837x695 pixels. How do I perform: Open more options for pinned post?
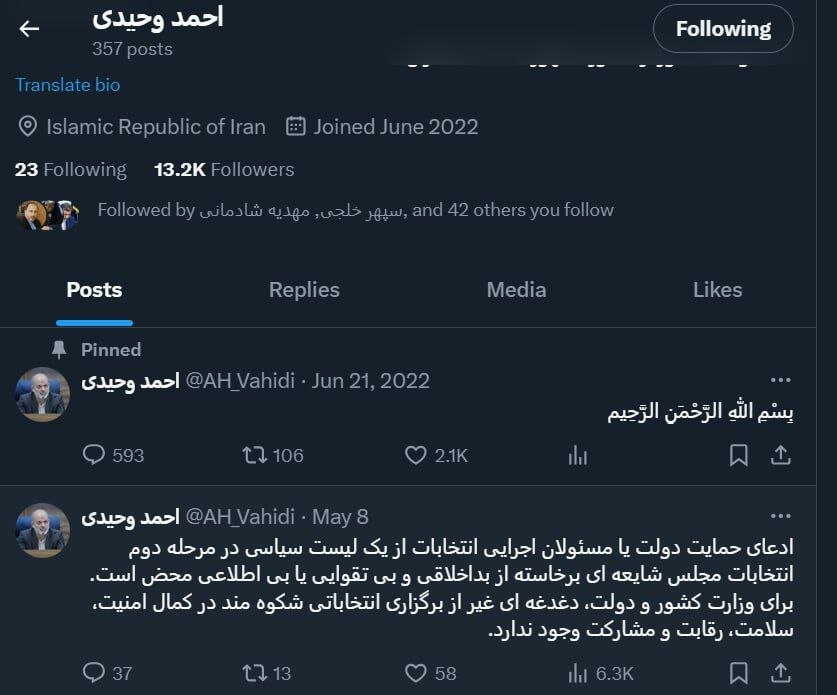click(x=781, y=380)
